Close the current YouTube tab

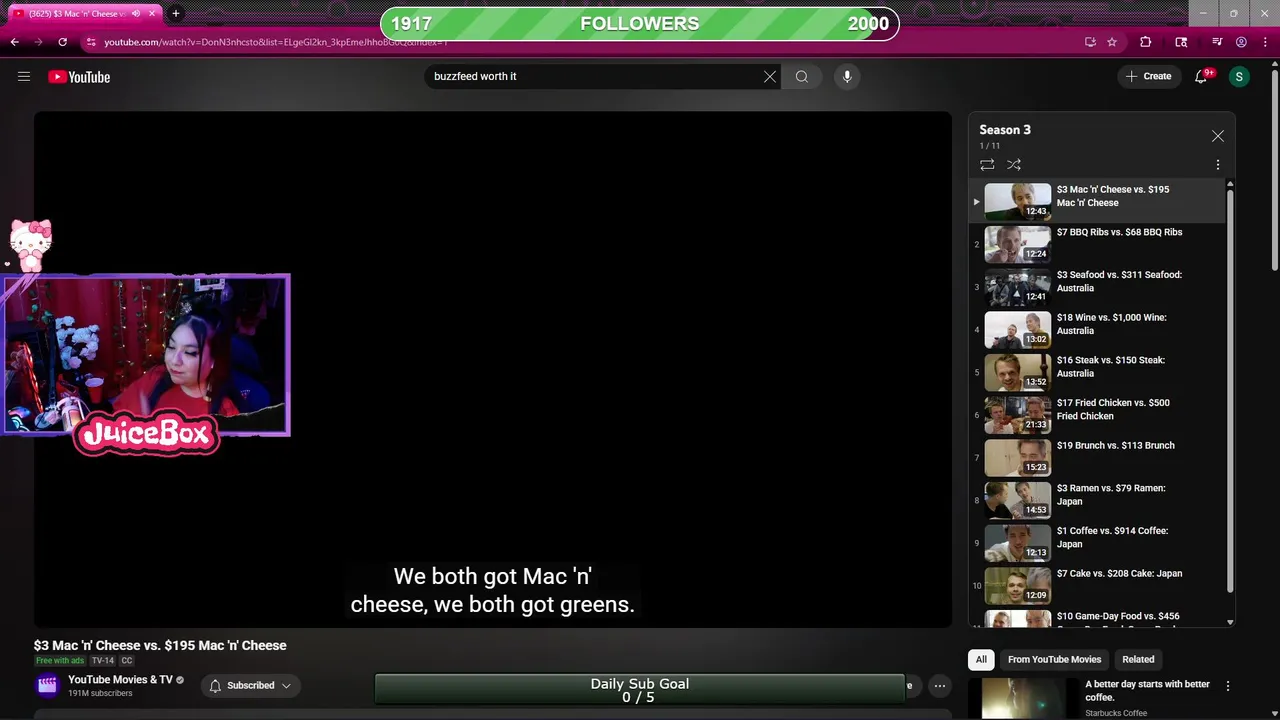point(152,13)
